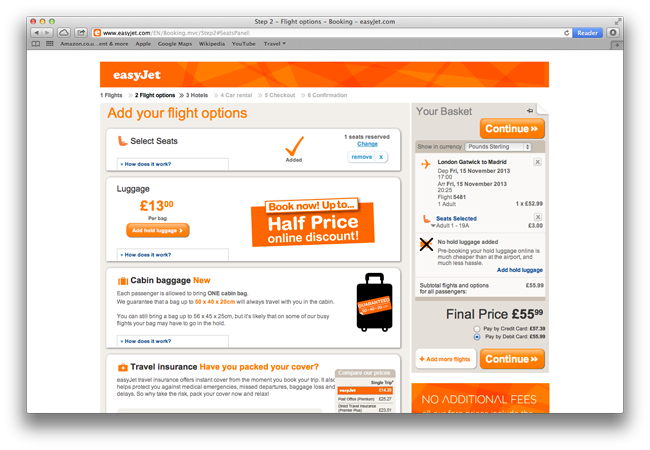Click Add more flights button

click(446, 359)
